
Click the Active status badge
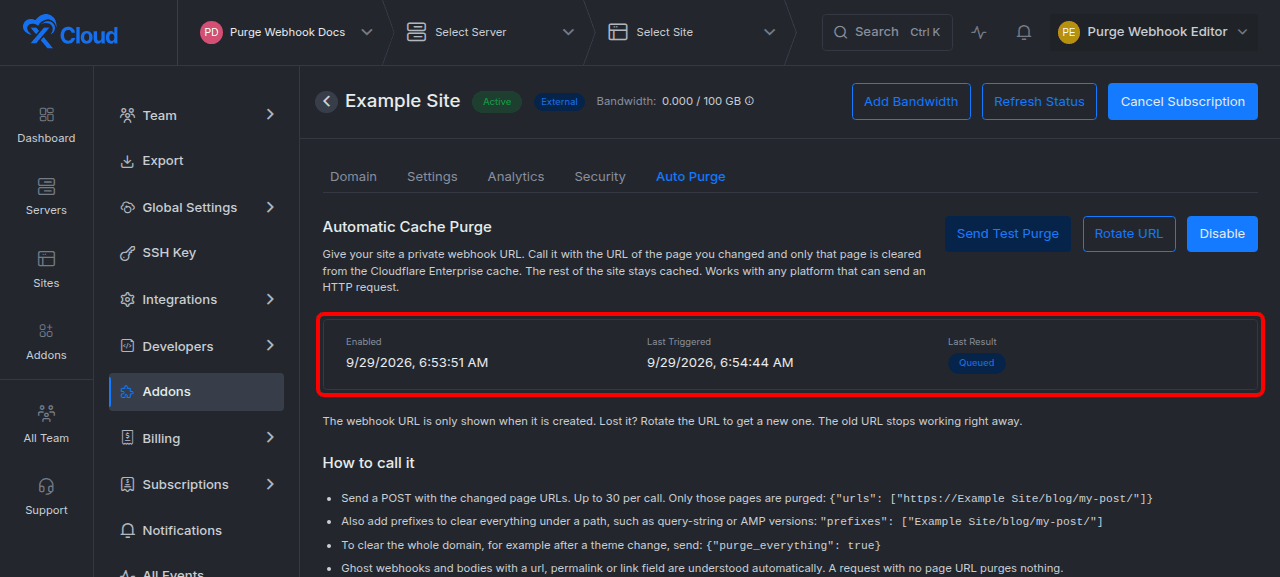coord(497,101)
